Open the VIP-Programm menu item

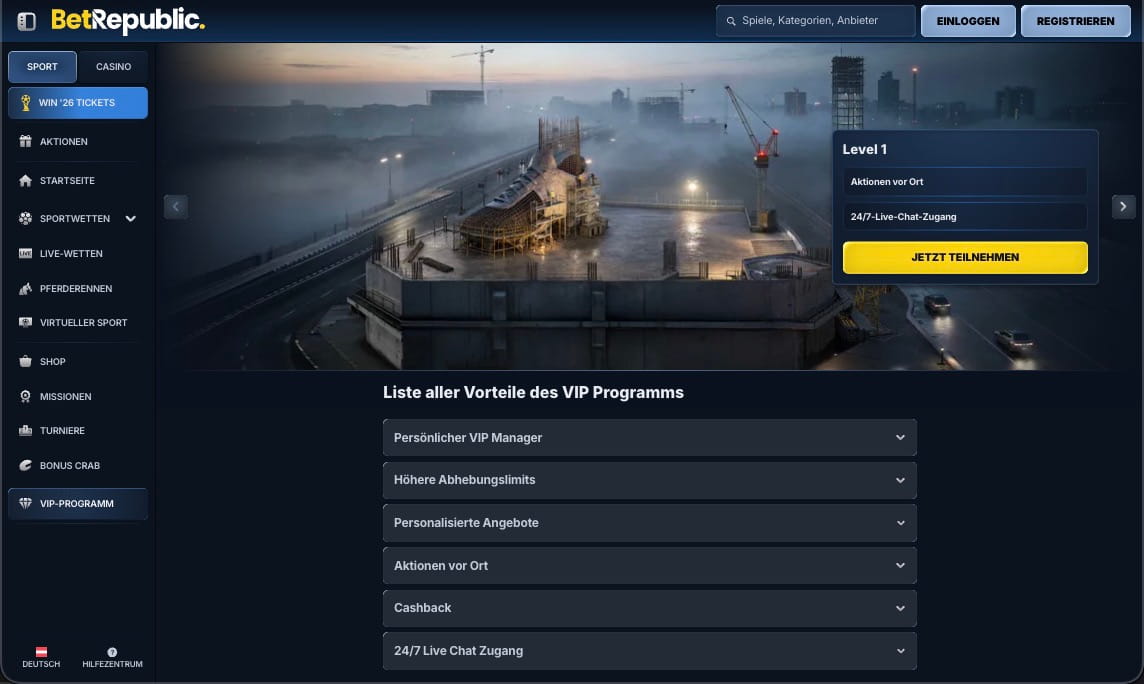(x=77, y=504)
